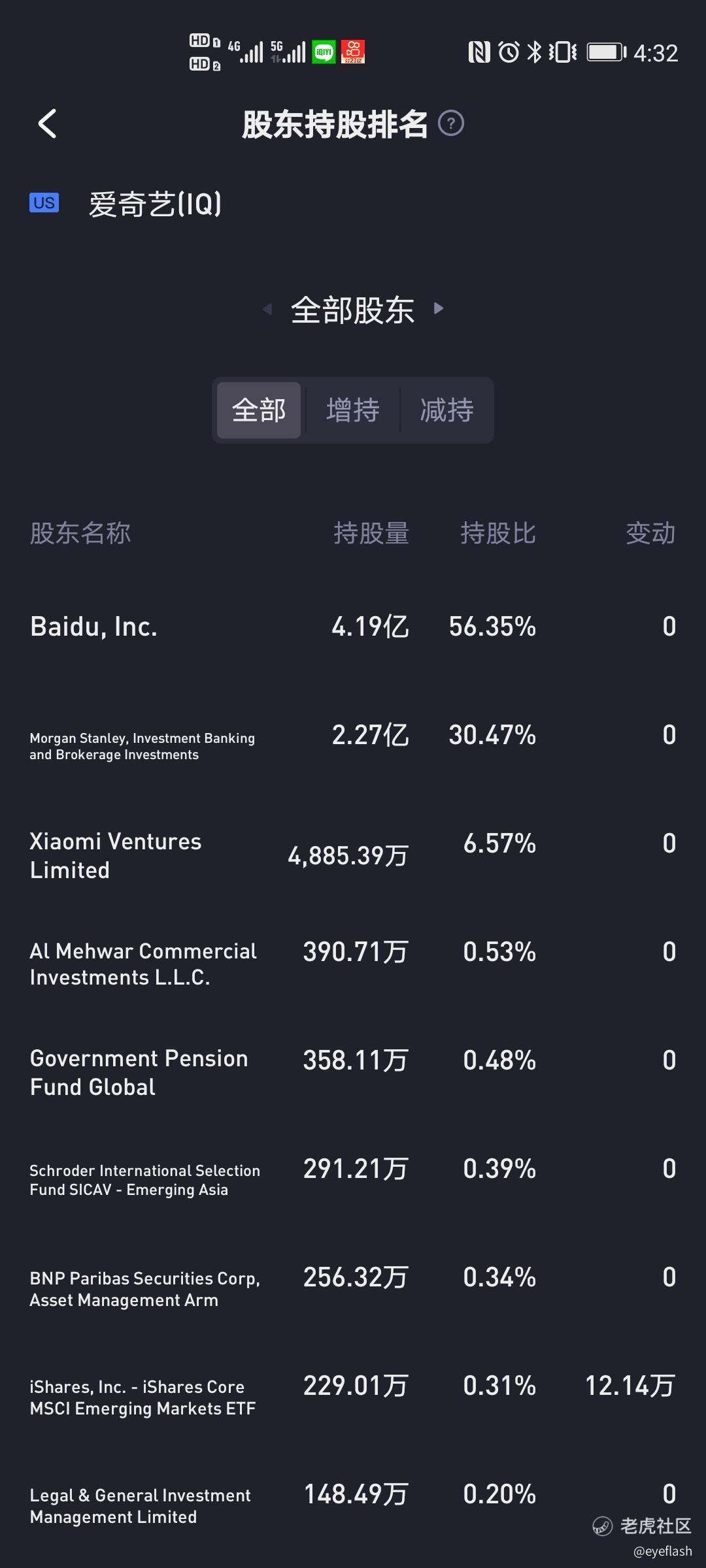Viewport: 706px width, 1568px height.
Task: Tap the back arrow icon
Action: point(48,123)
